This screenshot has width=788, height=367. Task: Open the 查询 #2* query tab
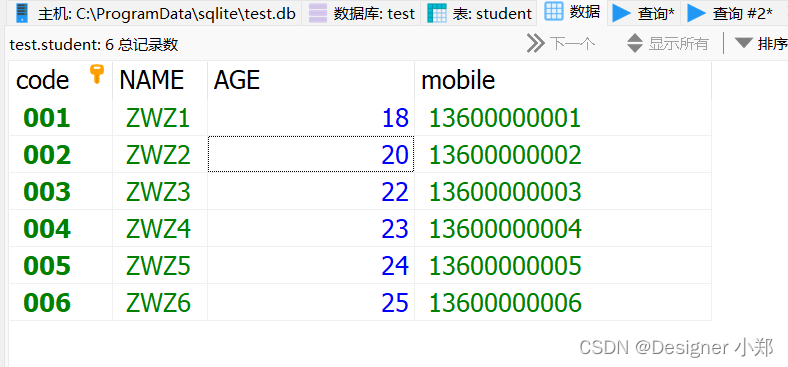coord(730,13)
